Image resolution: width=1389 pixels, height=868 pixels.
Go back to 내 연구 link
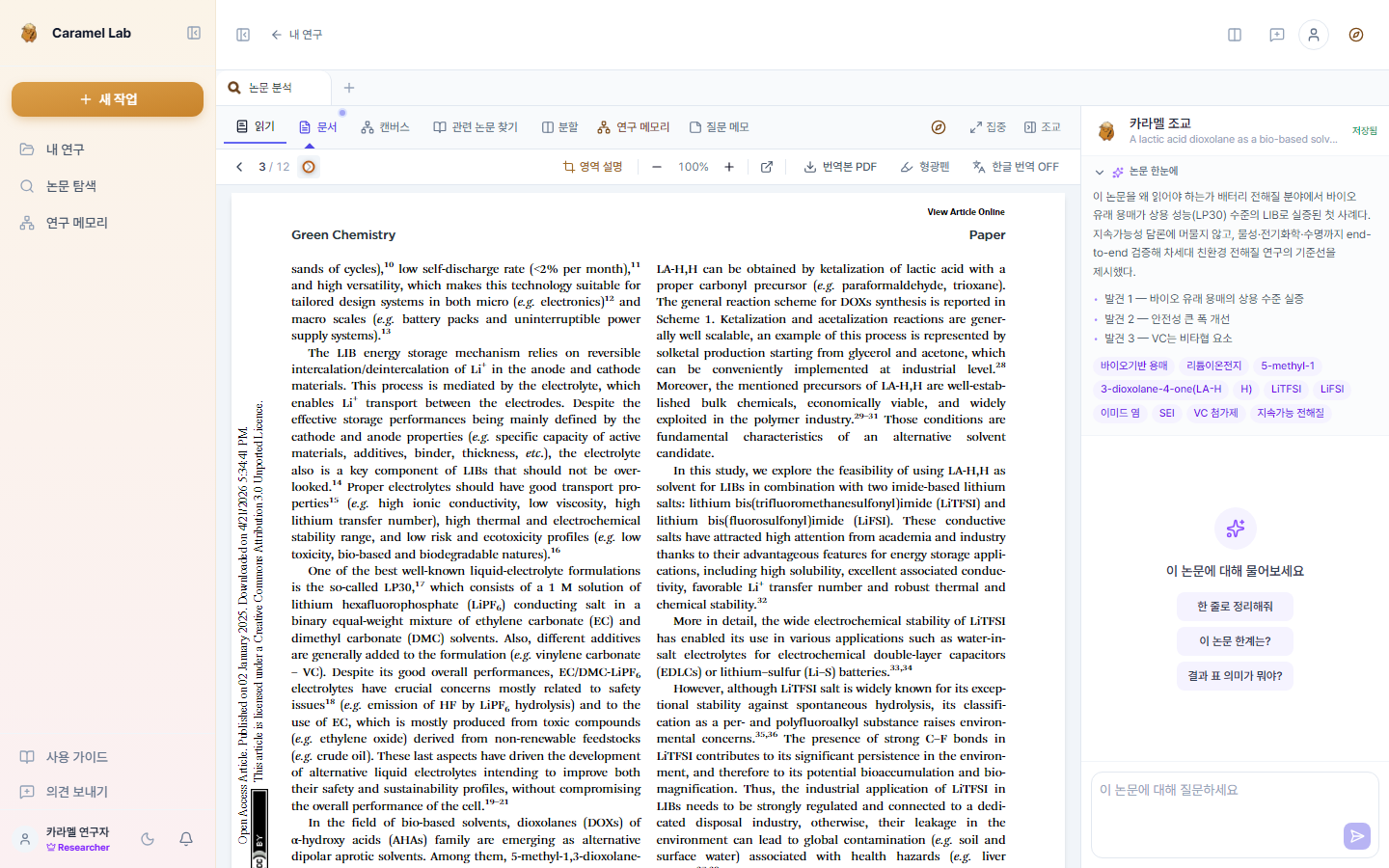297,35
